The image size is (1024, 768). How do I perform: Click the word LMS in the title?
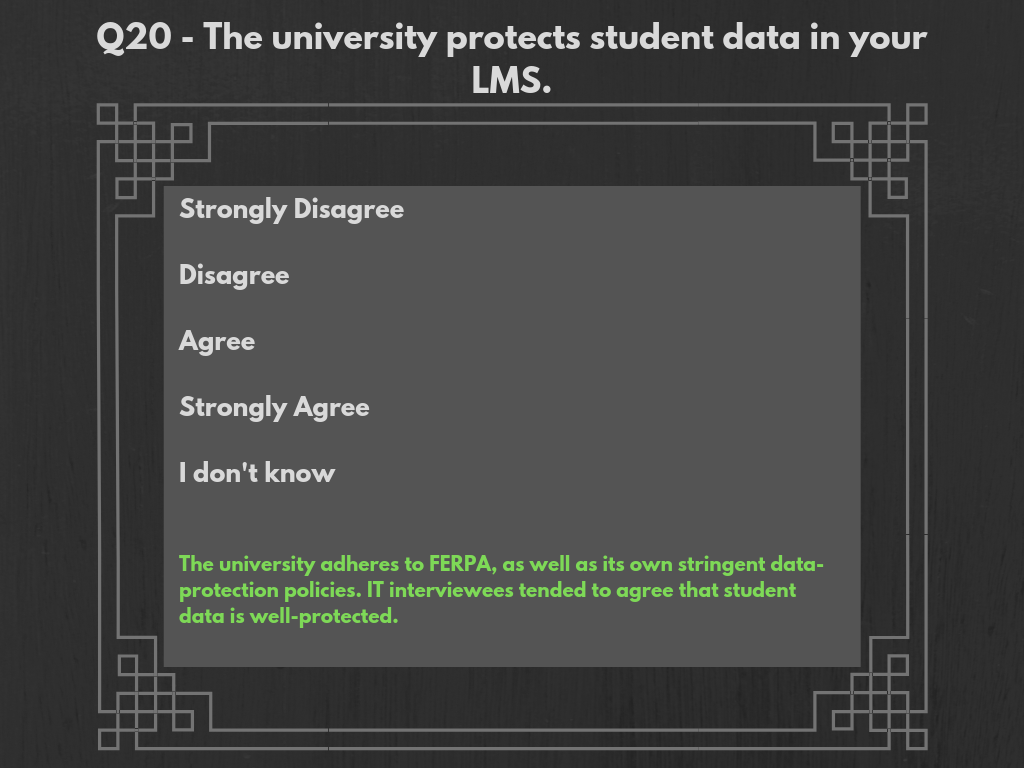(511, 81)
